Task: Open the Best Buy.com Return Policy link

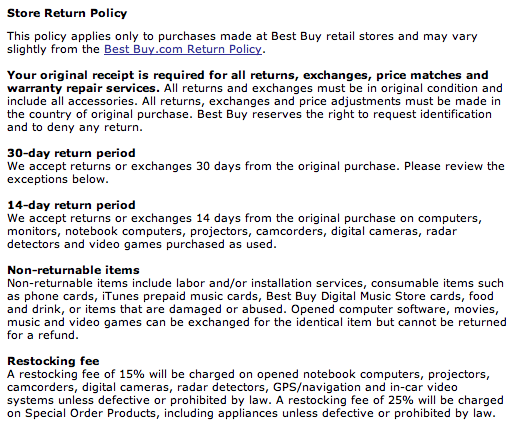Action: click(x=183, y=49)
